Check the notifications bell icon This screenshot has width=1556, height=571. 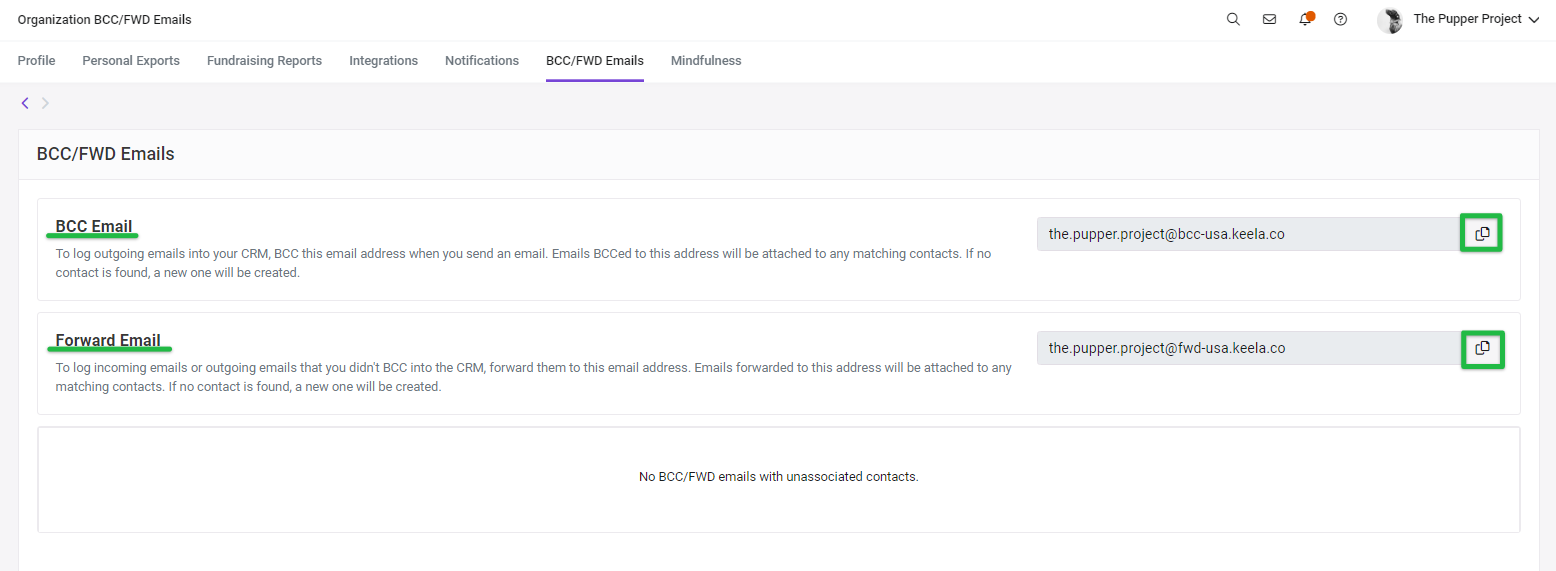(x=1305, y=19)
